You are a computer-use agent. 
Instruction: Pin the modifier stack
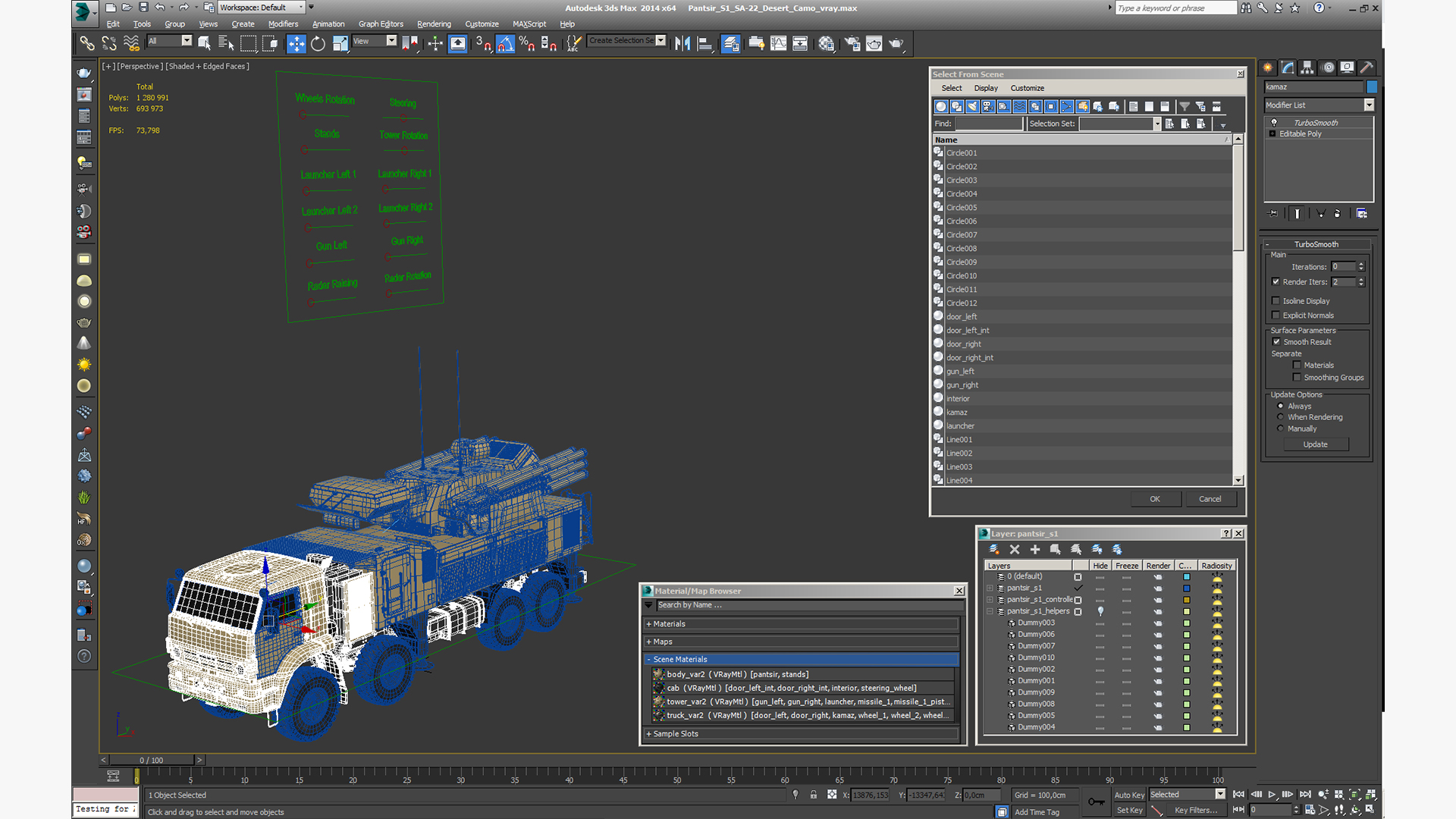click(x=1272, y=214)
